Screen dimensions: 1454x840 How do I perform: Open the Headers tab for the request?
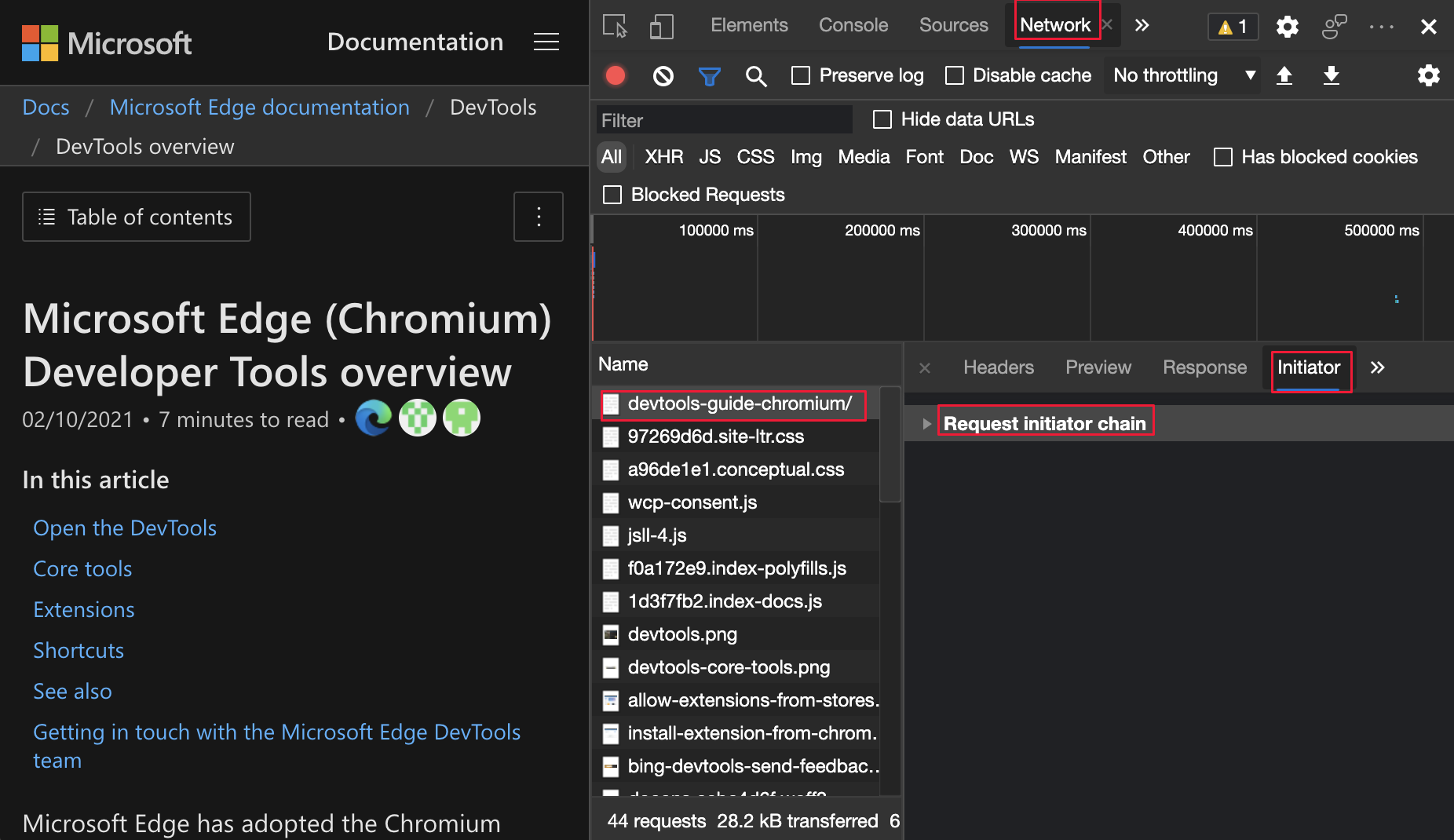coord(998,367)
